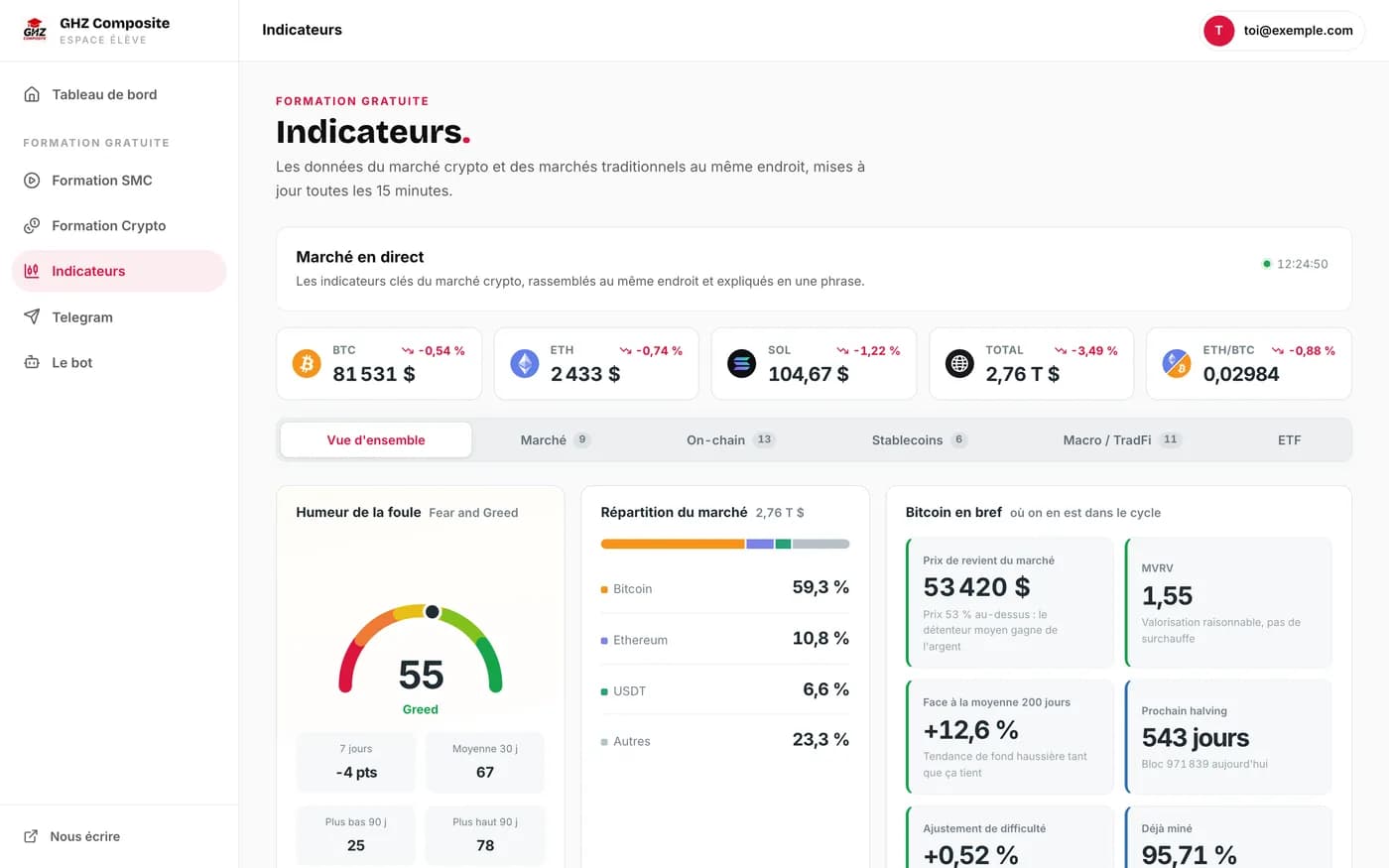Click the MVRV 1,55 card
This screenshot has width=1389, height=868.
(1227, 603)
